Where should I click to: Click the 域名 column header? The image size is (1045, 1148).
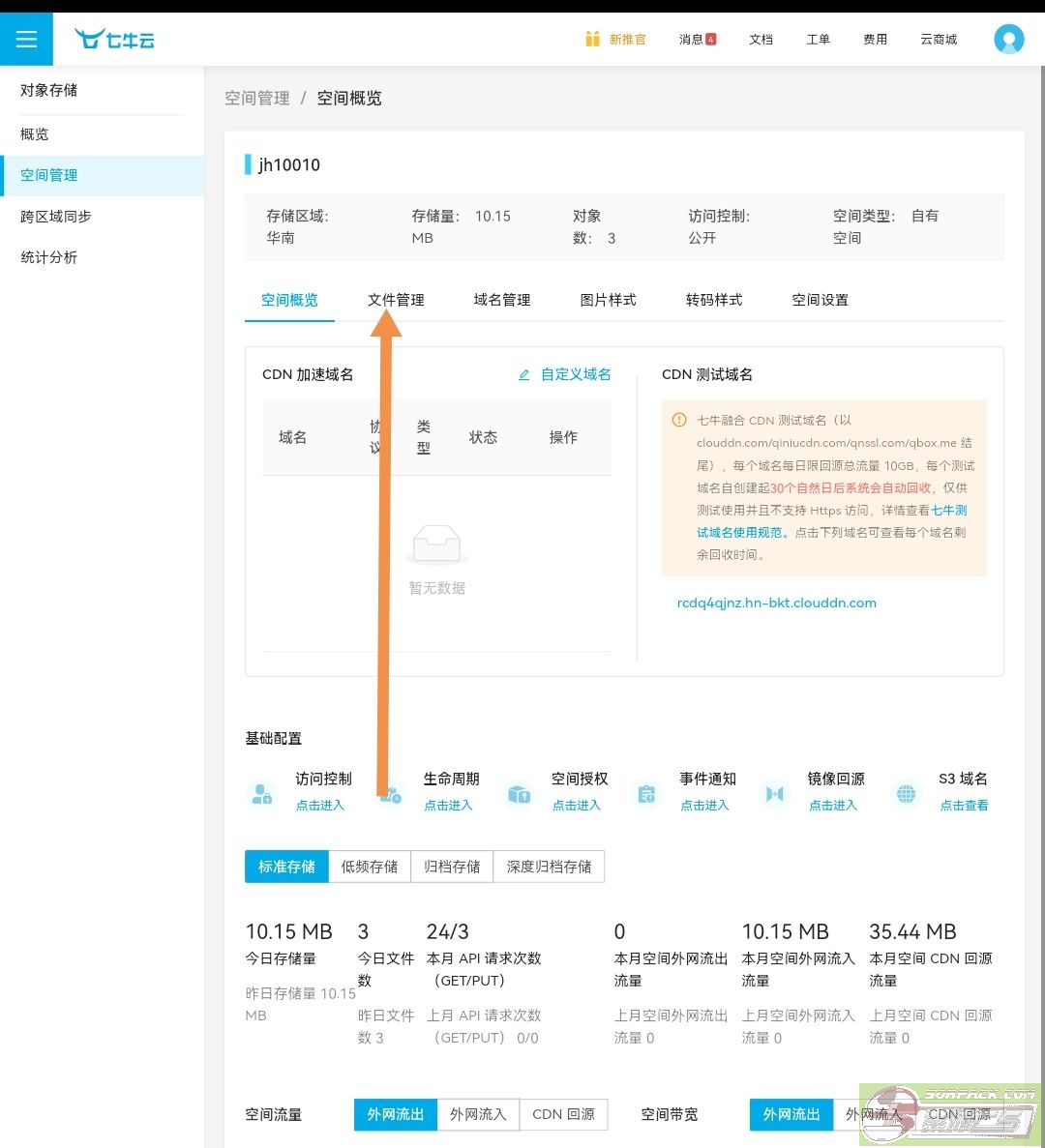click(292, 437)
